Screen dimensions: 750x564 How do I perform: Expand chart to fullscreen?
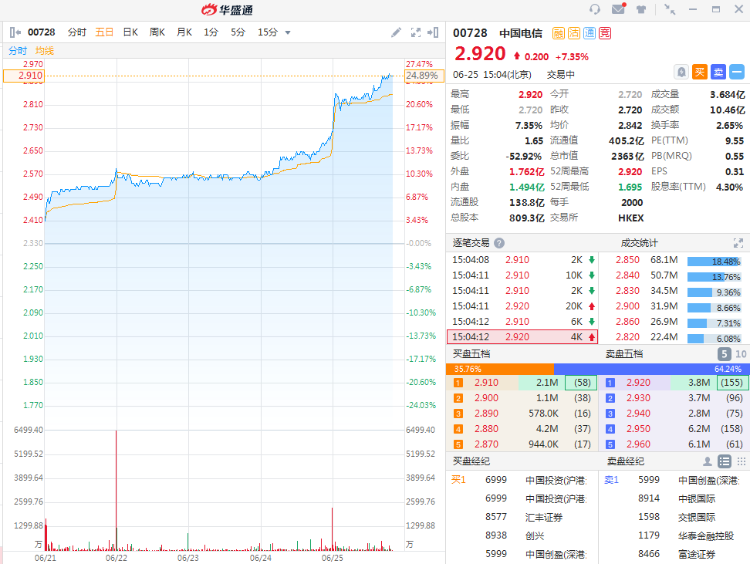pyautogui.click(x=416, y=32)
